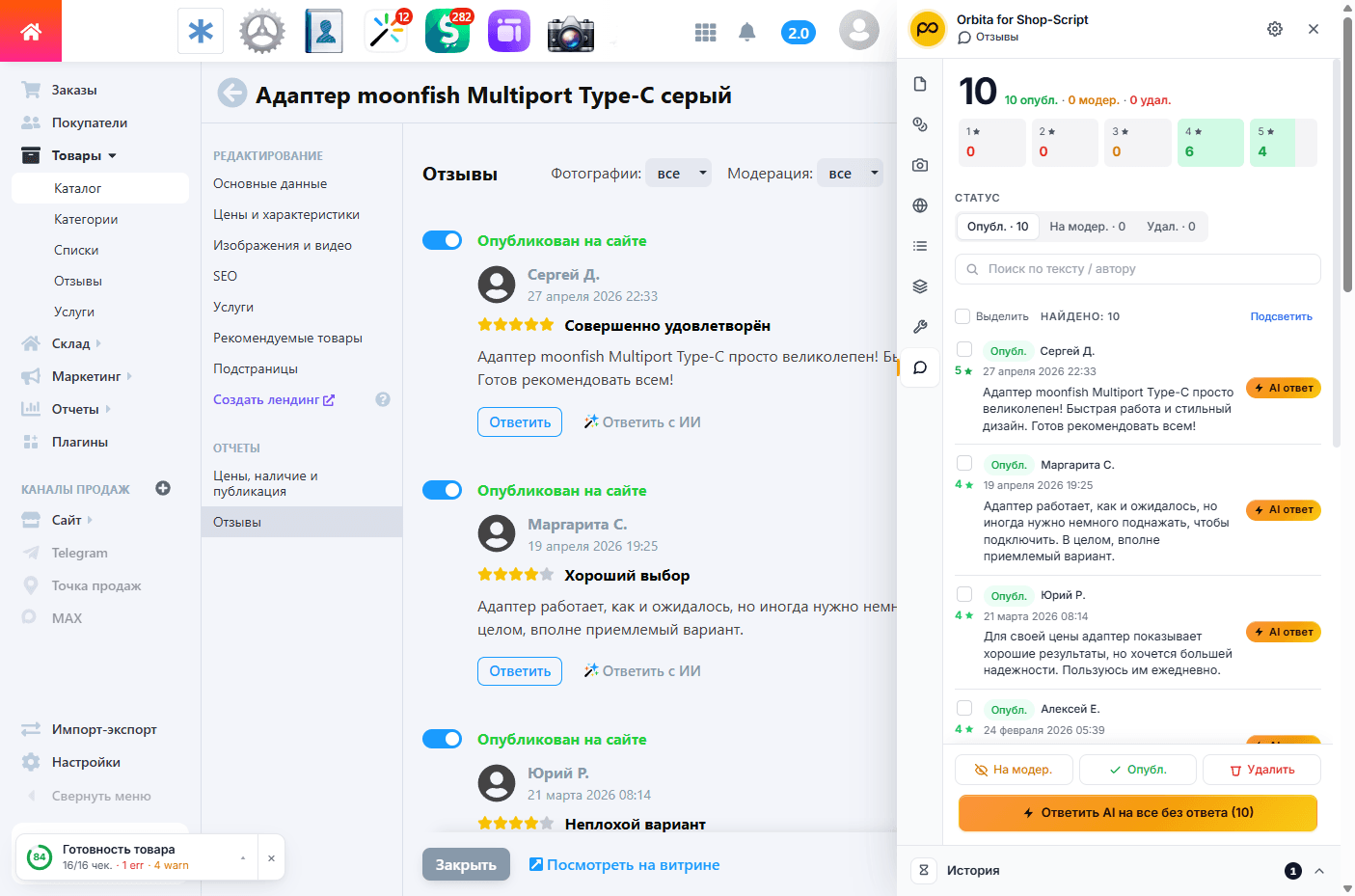Click Ответить under Сергей Д. review

pos(520,421)
